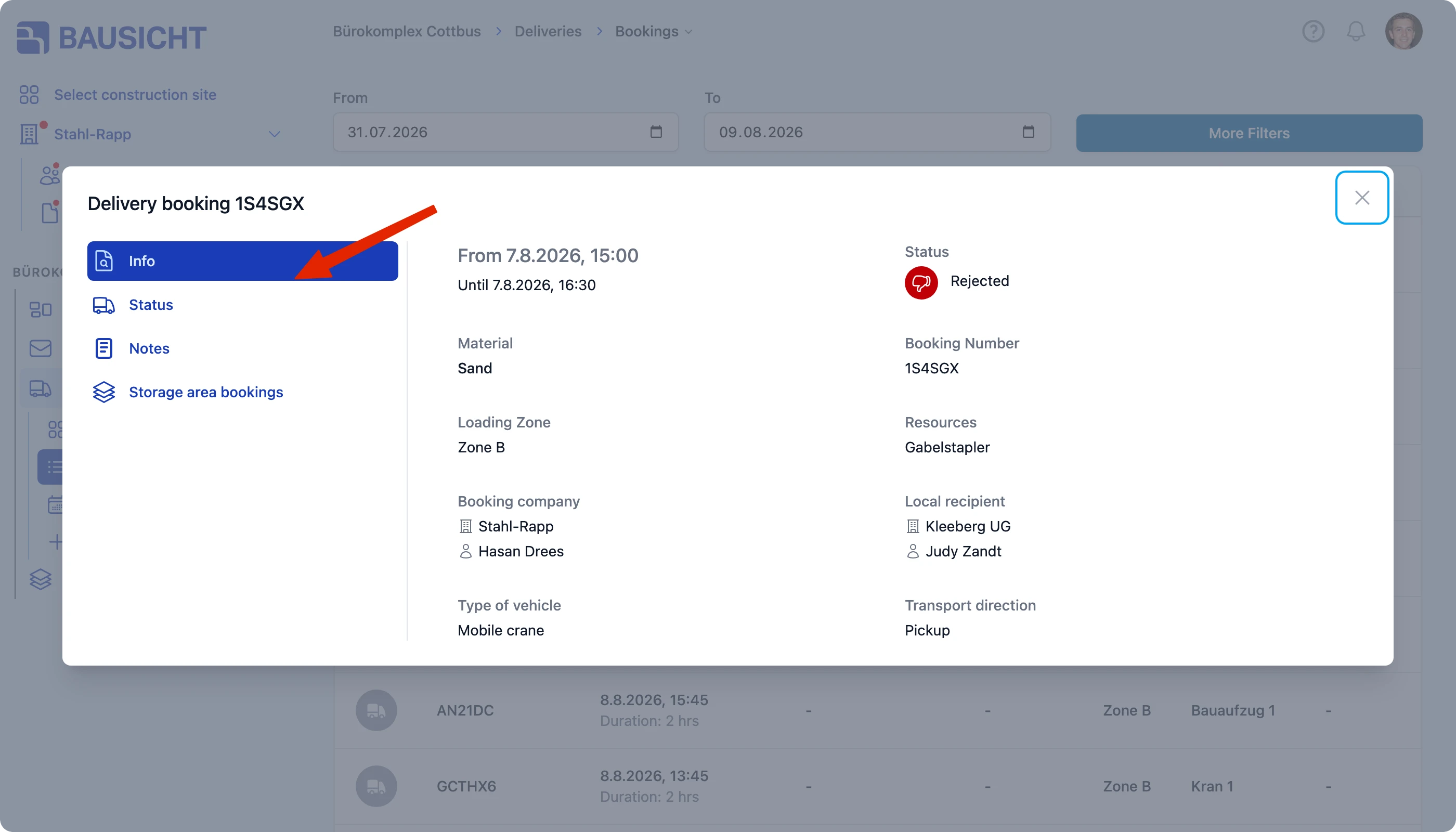Click the sidebar plus add icon
The width and height of the screenshot is (1456, 832).
(56, 542)
